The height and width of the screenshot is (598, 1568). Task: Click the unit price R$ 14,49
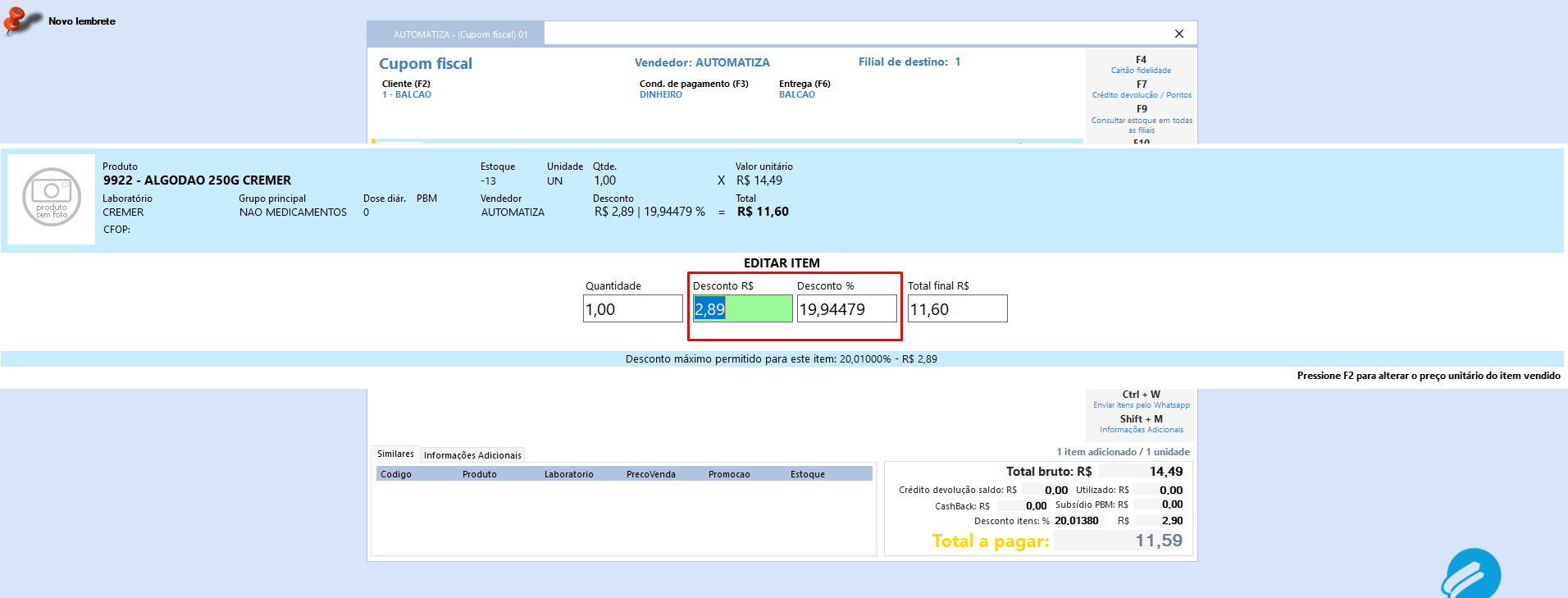[759, 180]
